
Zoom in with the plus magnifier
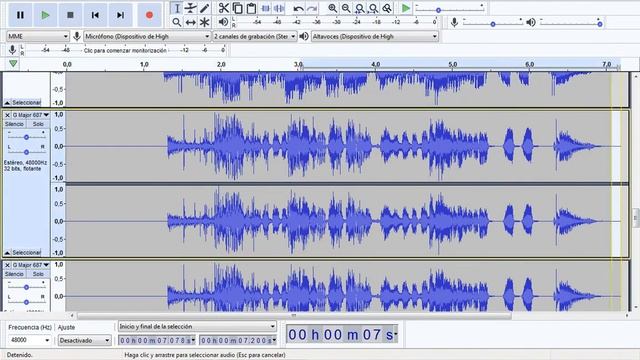[333, 8]
